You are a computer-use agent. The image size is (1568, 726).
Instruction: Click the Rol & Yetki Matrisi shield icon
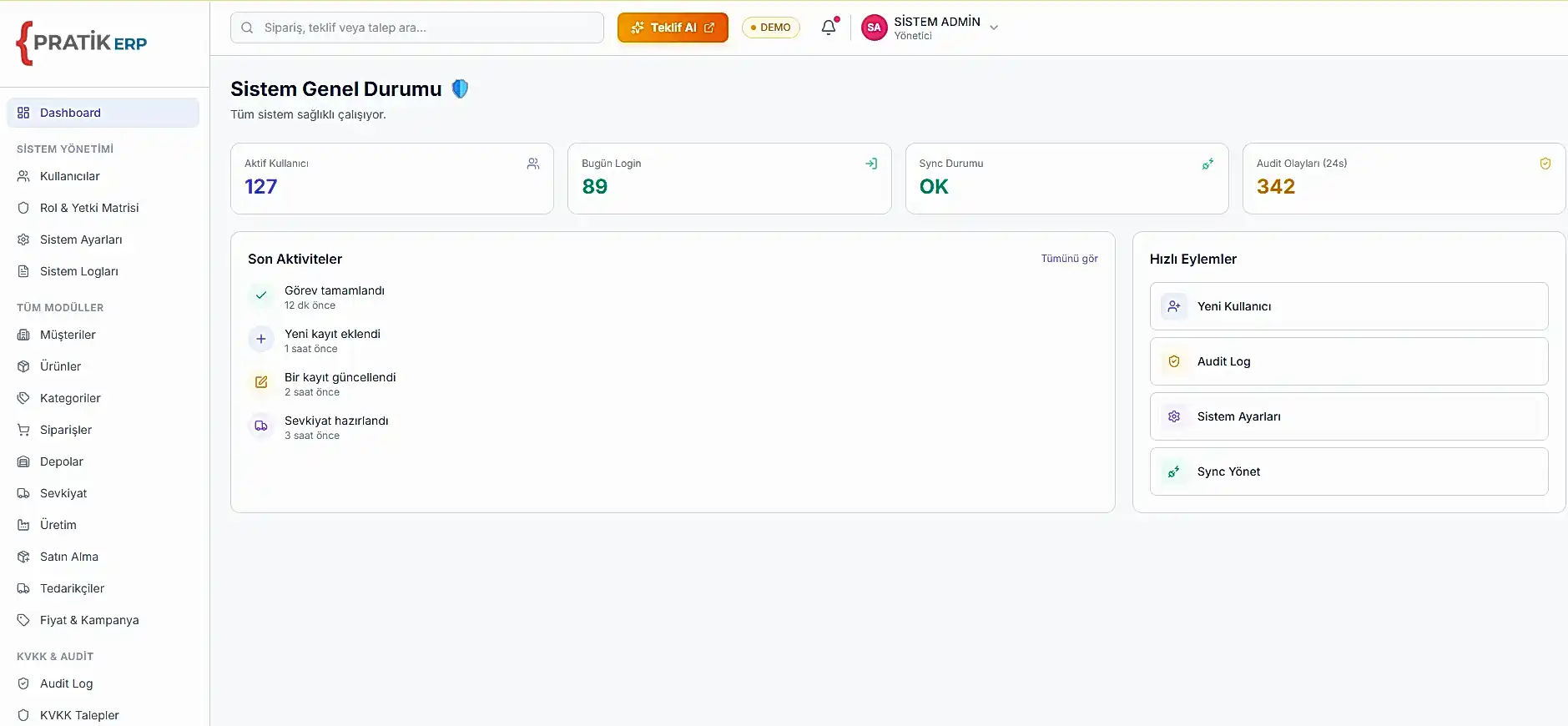point(23,208)
